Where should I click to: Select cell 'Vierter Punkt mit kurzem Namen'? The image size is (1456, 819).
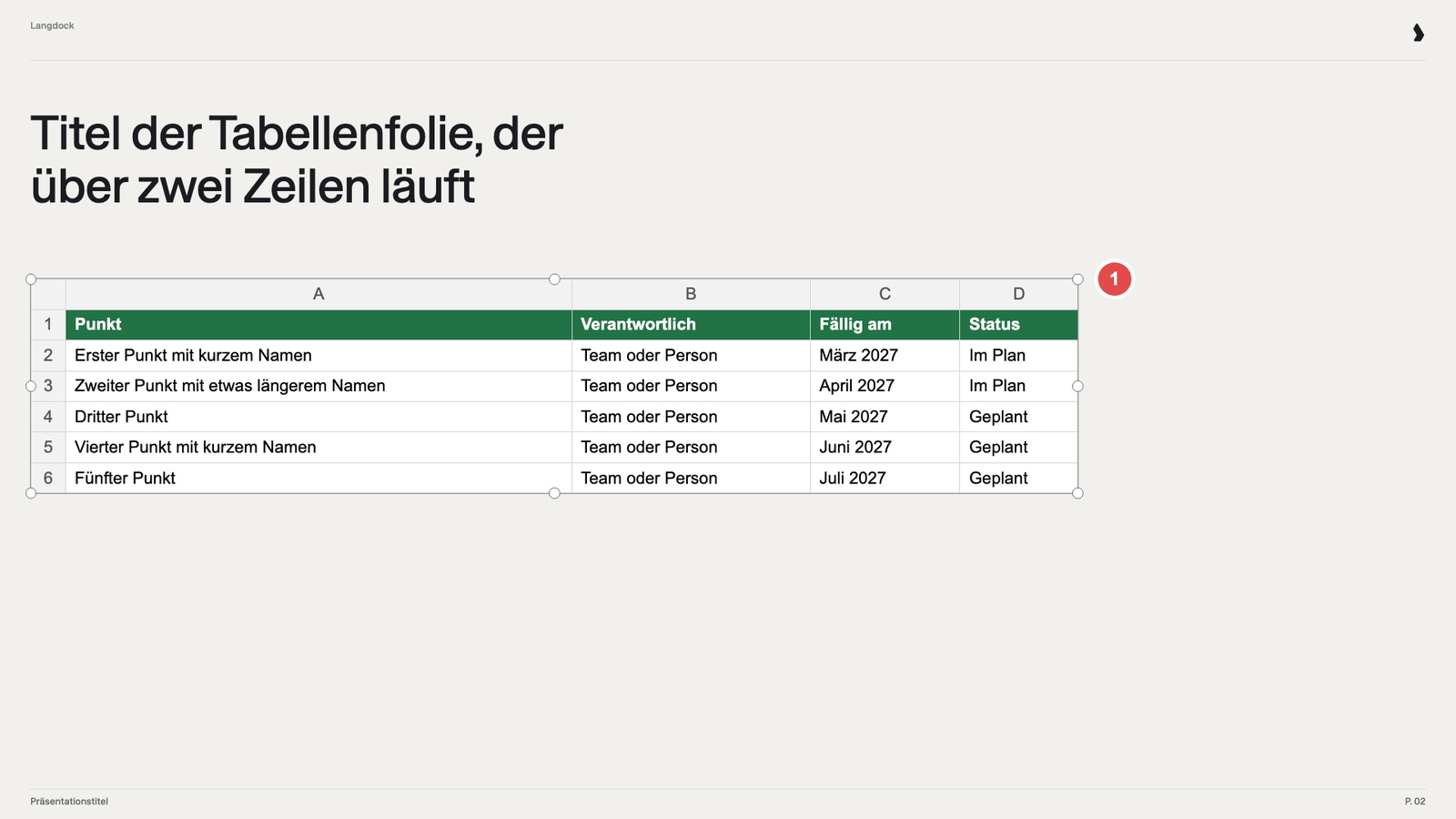coord(318,448)
